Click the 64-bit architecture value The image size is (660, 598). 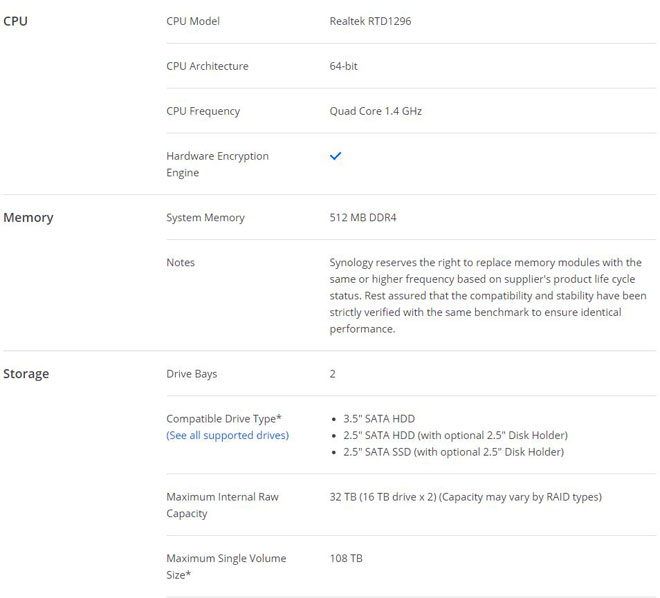pyautogui.click(x=343, y=66)
